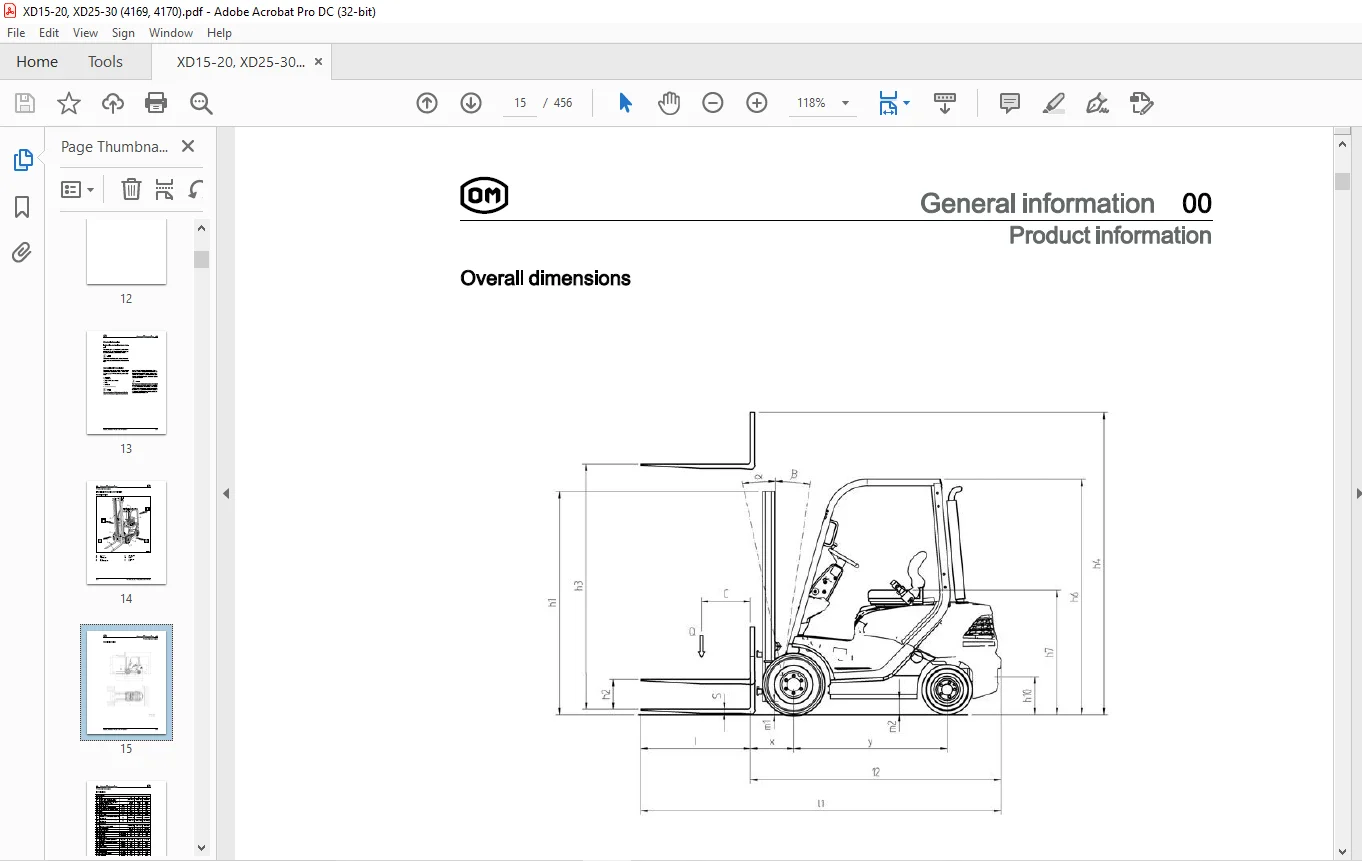Add document to favorites star
The height and width of the screenshot is (861, 1362).
pyautogui.click(x=68, y=103)
